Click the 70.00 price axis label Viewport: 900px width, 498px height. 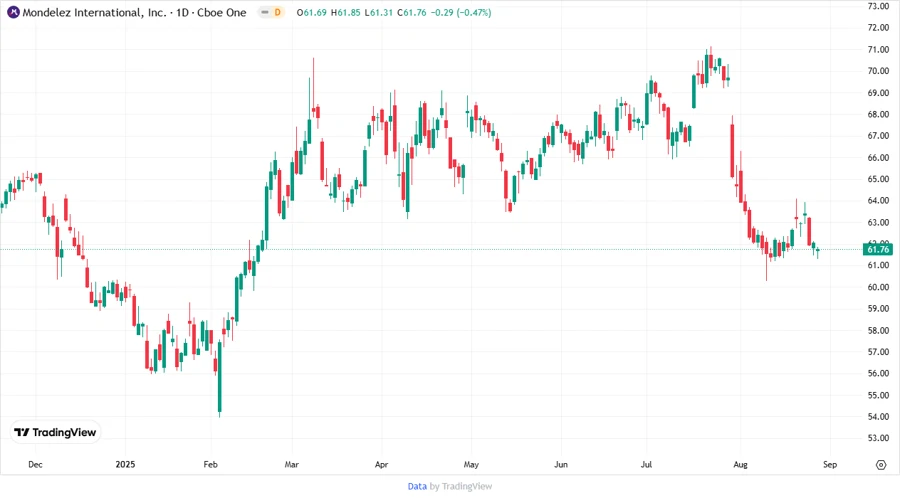878,71
